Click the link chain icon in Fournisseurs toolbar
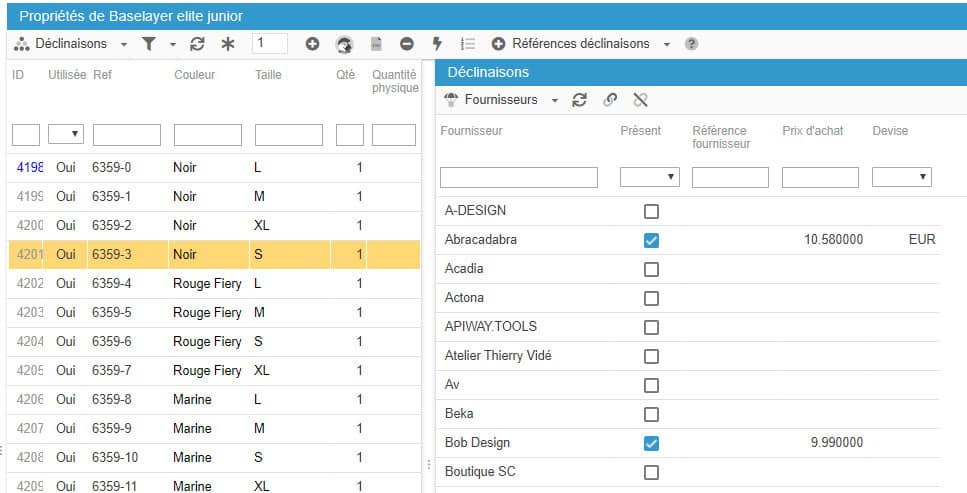Screen dimensions: 967x493 610,100
